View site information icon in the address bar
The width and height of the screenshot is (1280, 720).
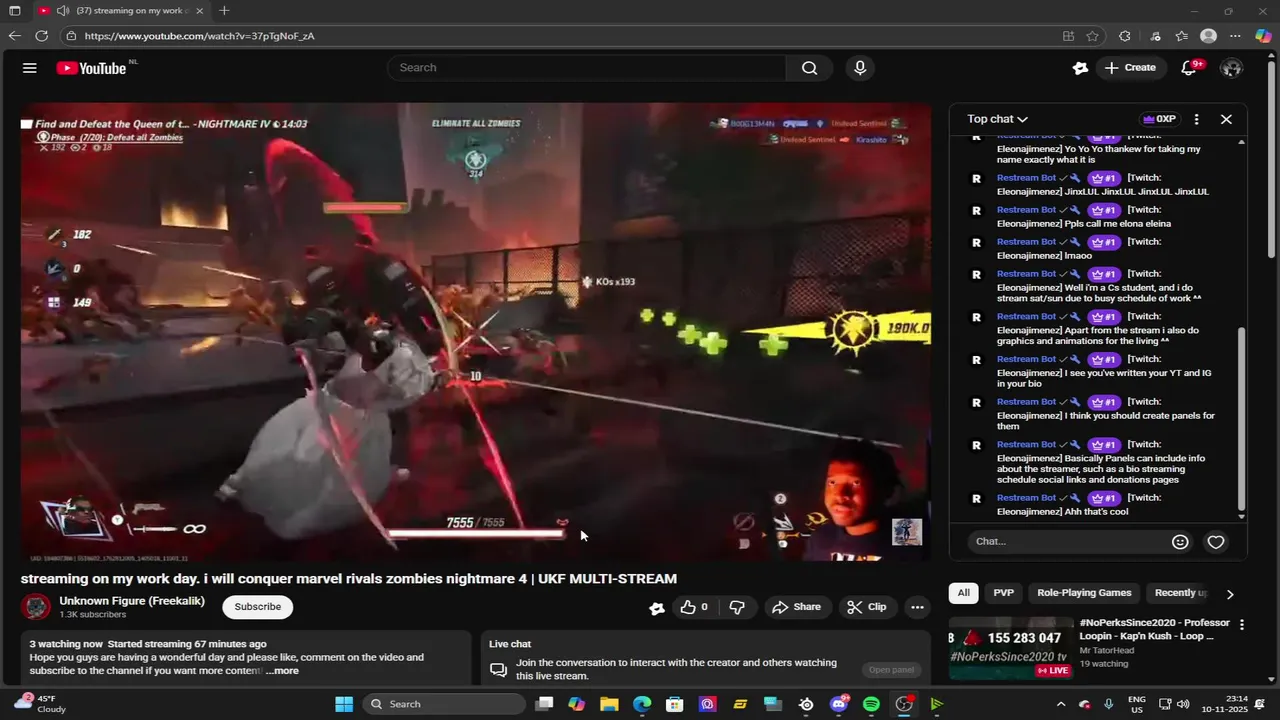pyautogui.click(x=70, y=36)
